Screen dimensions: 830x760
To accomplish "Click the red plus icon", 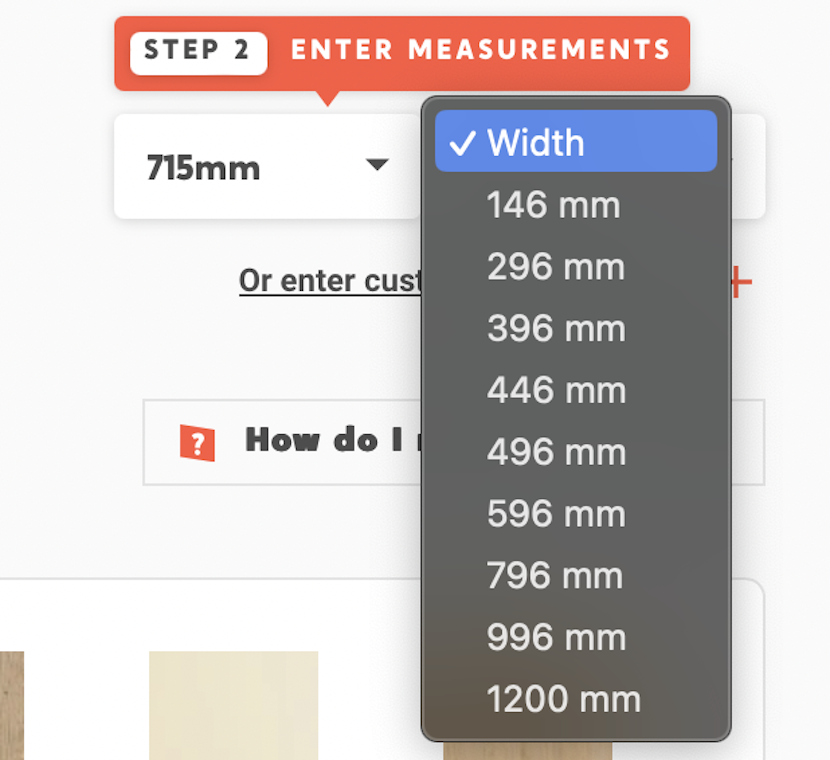I will click(741, 282).
